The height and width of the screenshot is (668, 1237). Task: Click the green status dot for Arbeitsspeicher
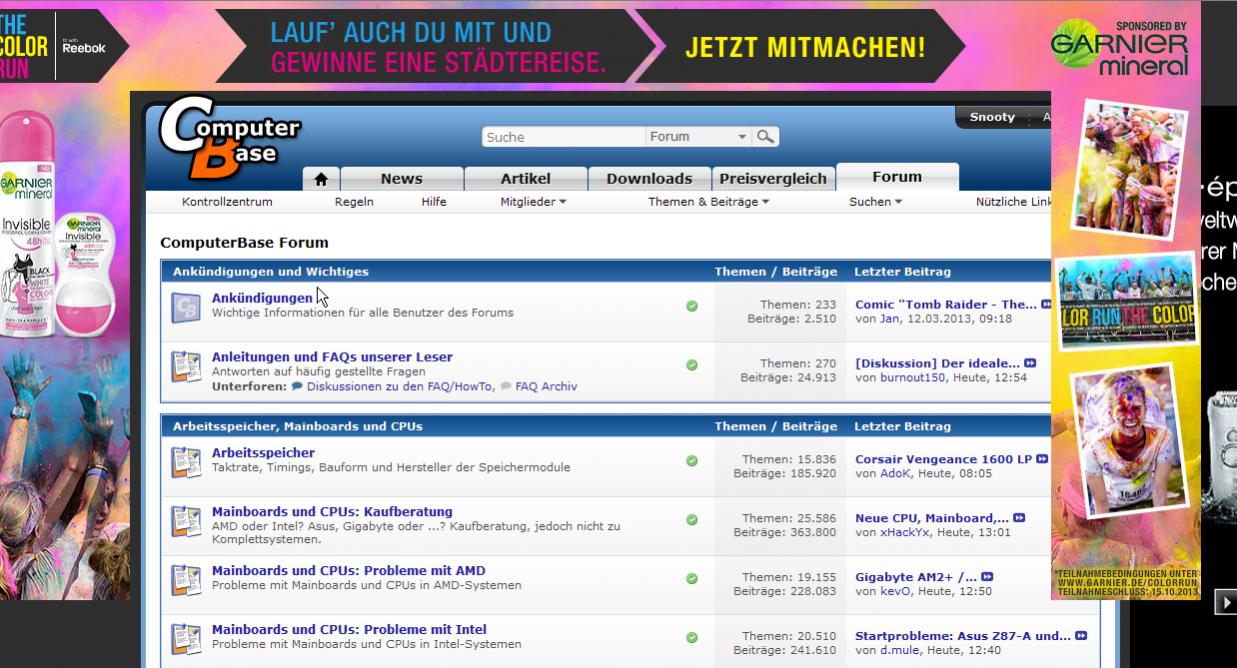tap(692, 461)
